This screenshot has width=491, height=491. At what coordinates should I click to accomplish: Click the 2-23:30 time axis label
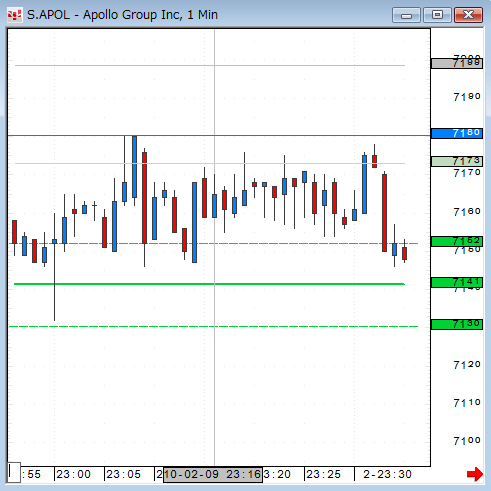pyautogui.click(x=387, y=474)
